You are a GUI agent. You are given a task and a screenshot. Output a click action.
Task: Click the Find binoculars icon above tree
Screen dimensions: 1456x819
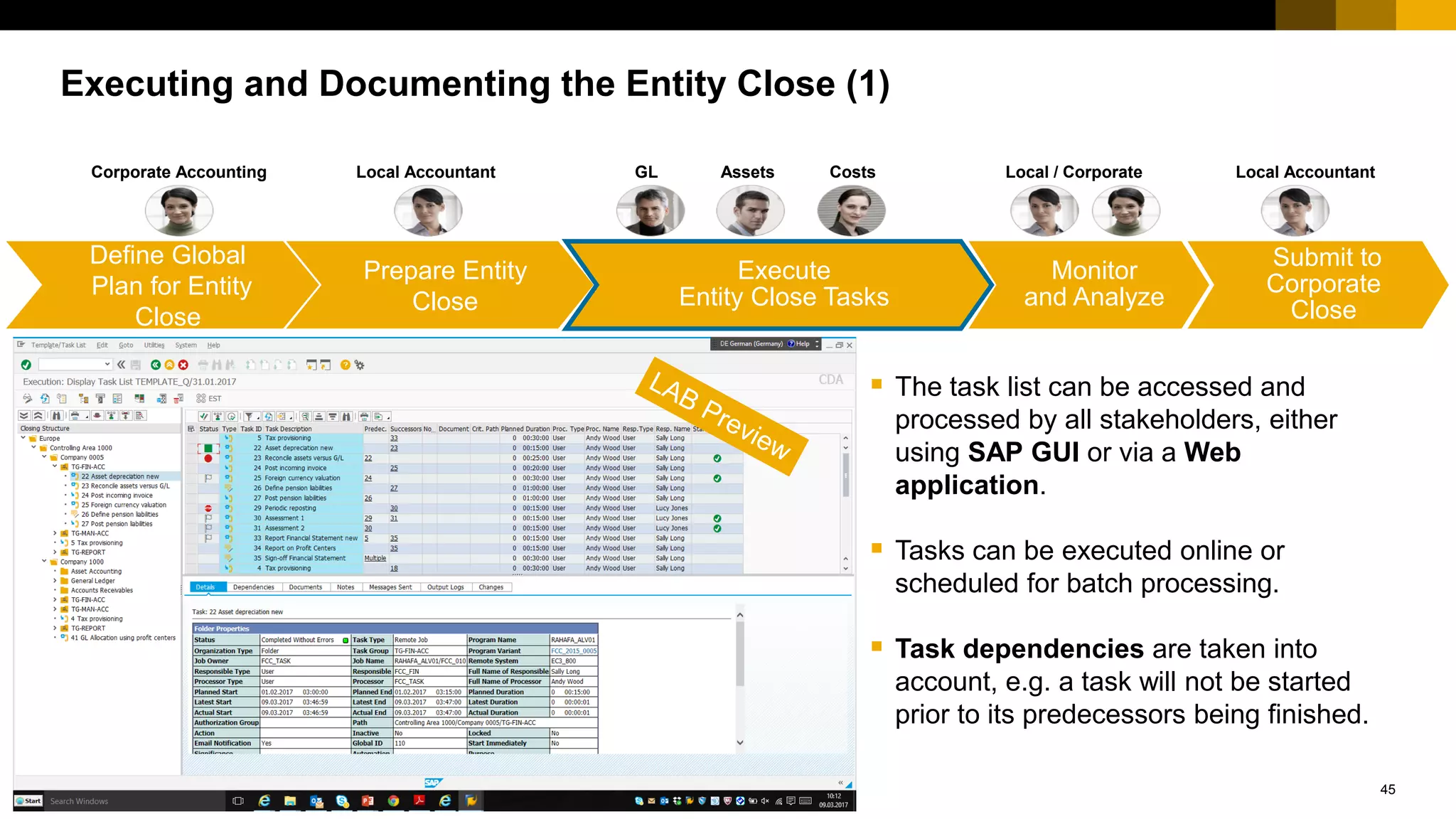(x=56, y=416)
